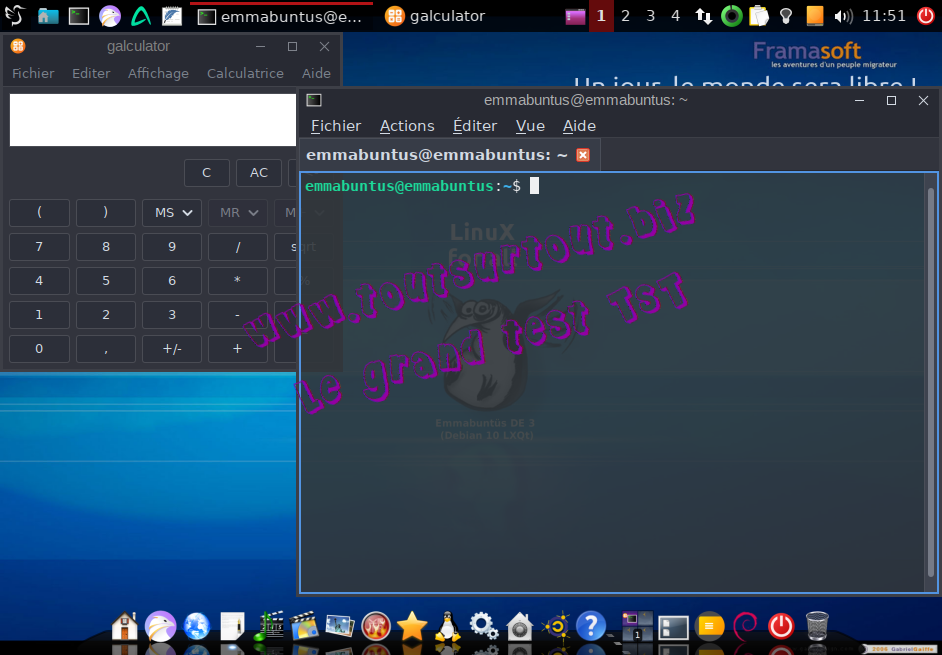The width and height of the screenshot is (942, 655).
Task: Open Vue menu in terminal
Action: (x=530, y=126)
